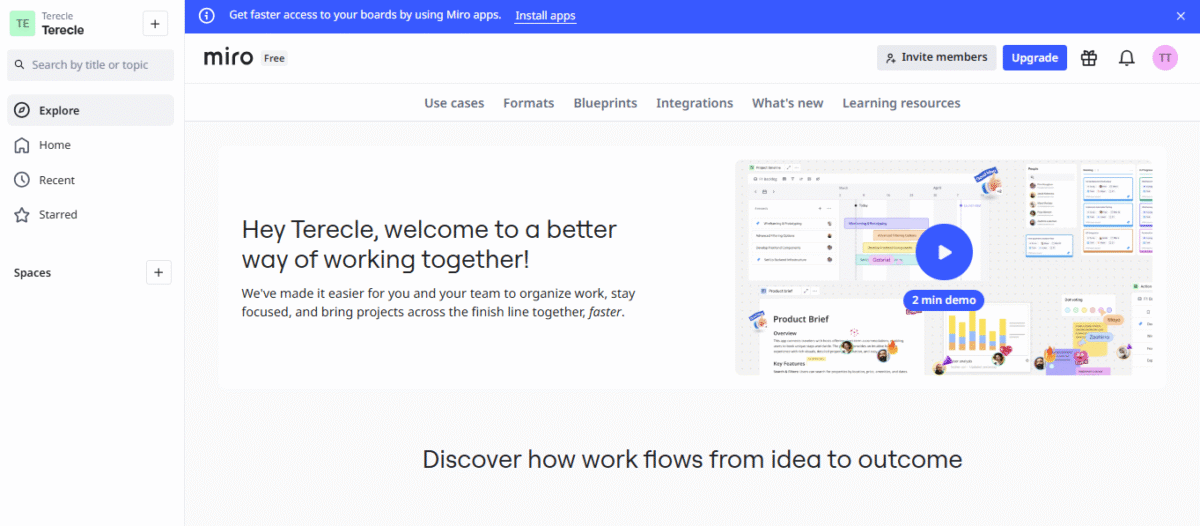Open the Integrations tab

pyautogui.click(x=694, y=103)
